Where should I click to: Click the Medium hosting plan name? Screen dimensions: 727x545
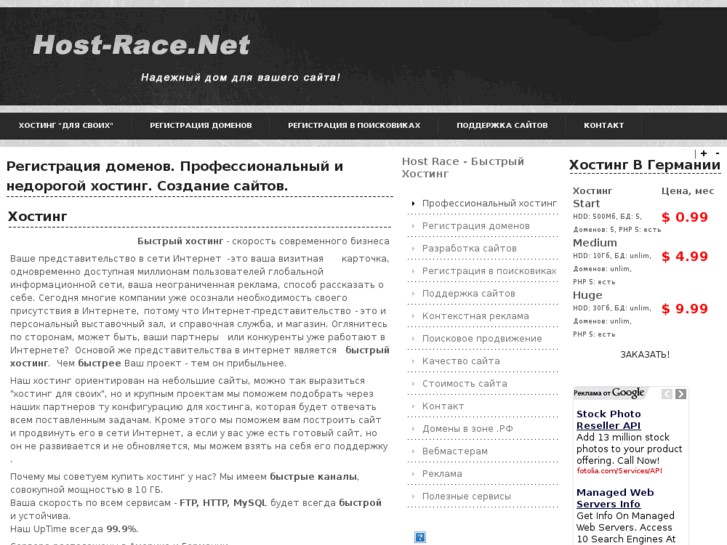tap(595, 243)
